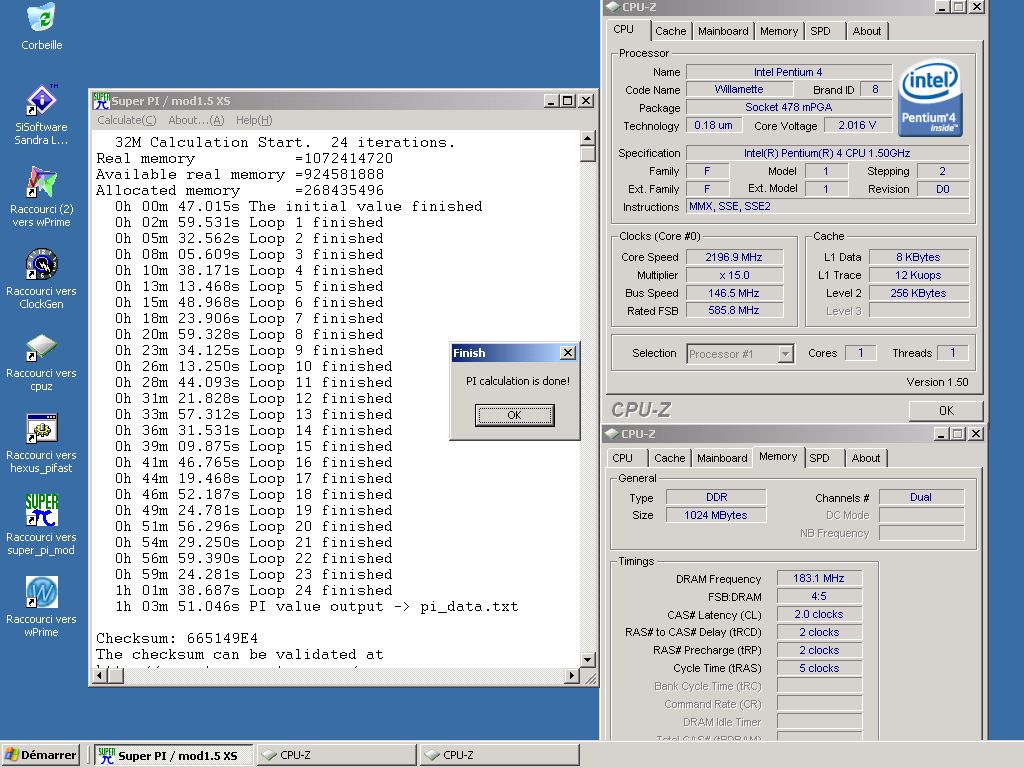Click the Multiplier x 15.0 value
Viewport: 1024px width, 768px height.
734,276
